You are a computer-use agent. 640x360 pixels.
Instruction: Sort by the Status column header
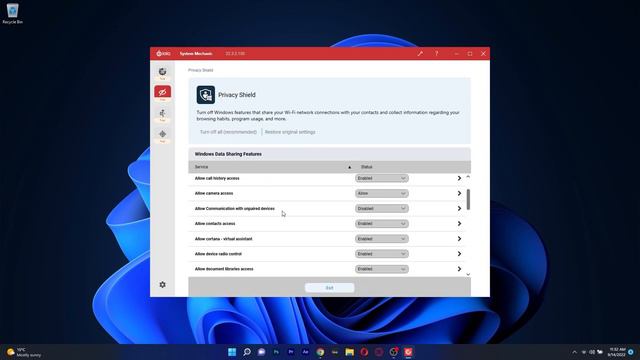(367, 167)
